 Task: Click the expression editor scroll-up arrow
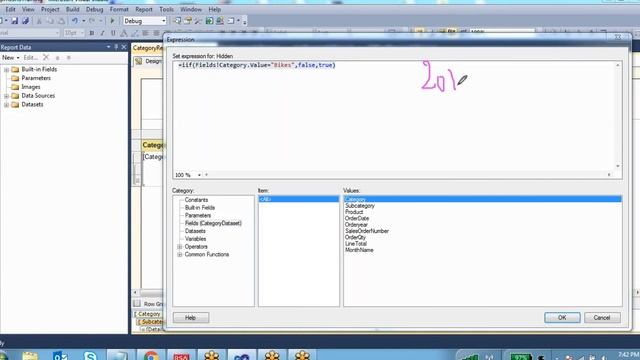[x=618, y=65]
